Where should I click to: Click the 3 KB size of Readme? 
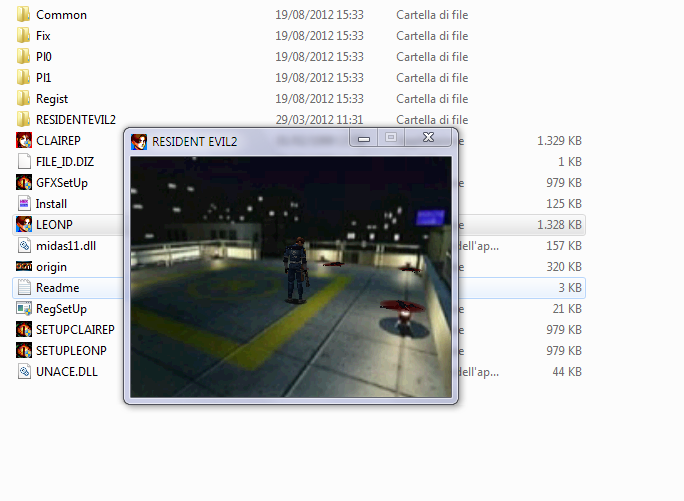570,288
